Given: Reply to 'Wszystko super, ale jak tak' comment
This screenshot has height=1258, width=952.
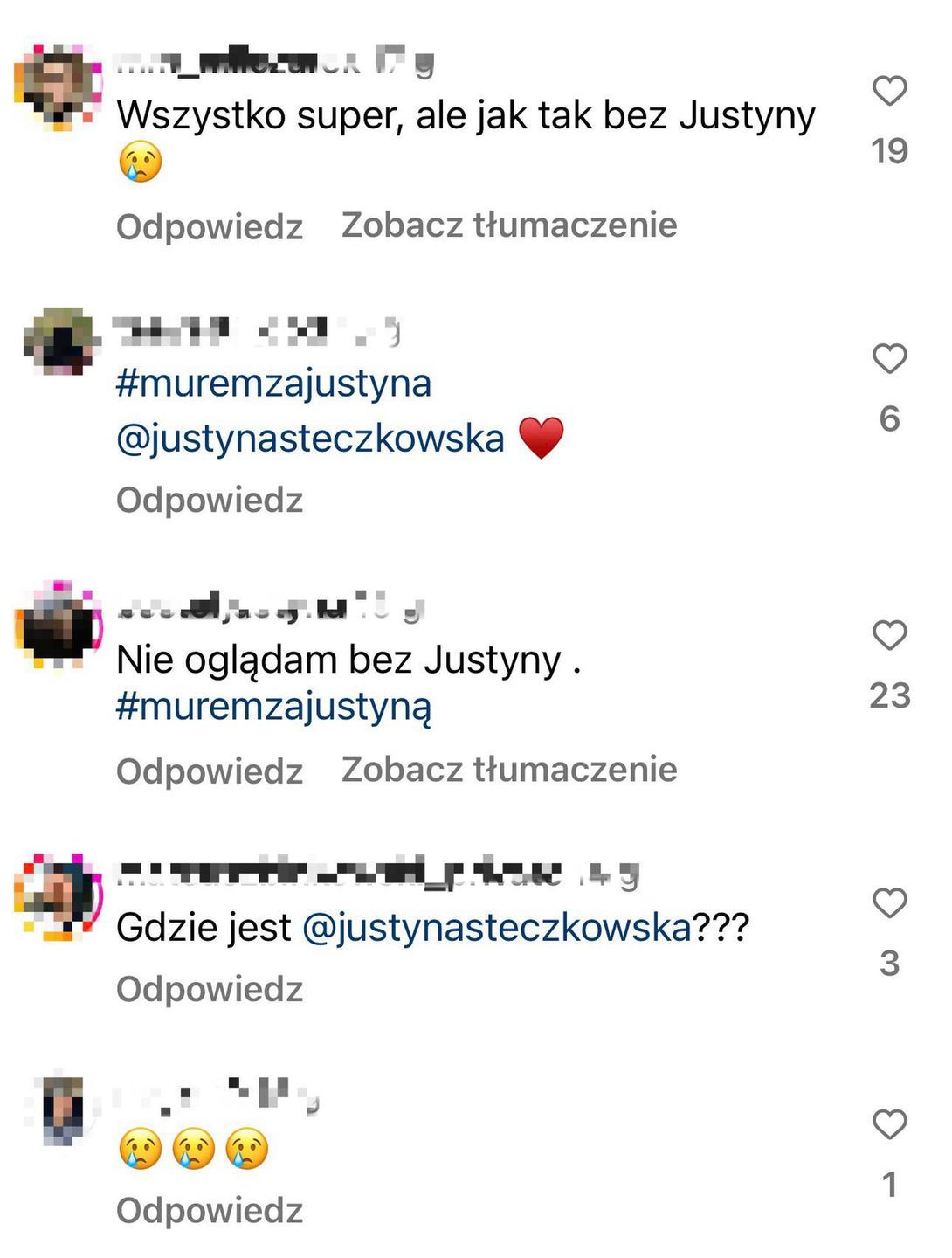Looking at the screenshot, I should [210, 227].
